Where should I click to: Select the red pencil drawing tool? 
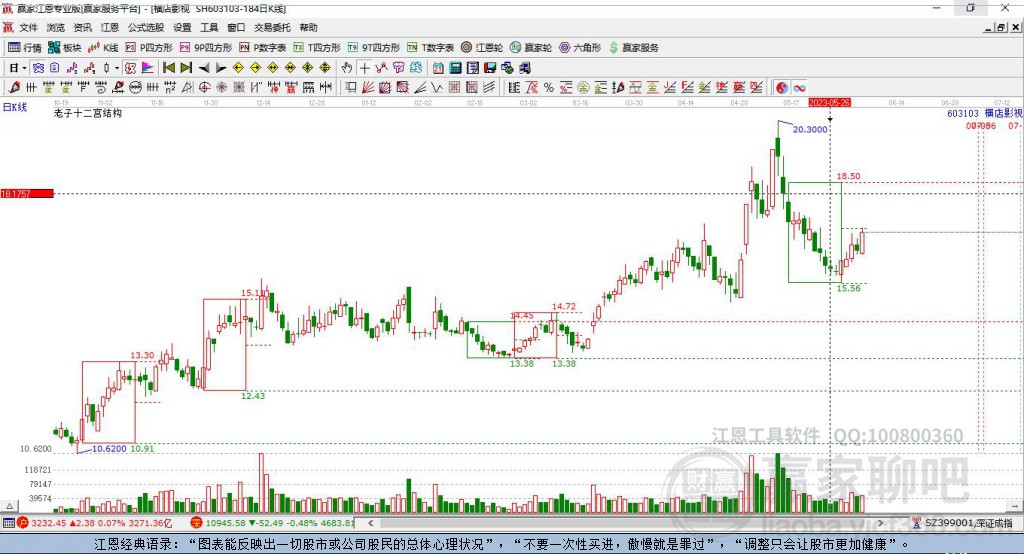(14, 88)
